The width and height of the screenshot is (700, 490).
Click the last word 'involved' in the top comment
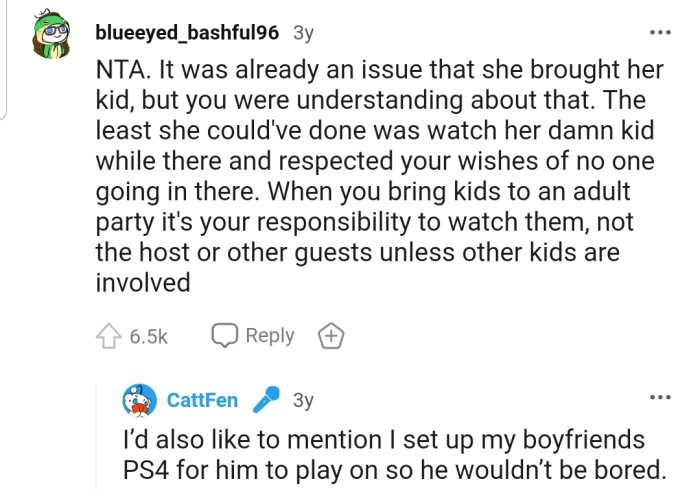pos(142,283)
